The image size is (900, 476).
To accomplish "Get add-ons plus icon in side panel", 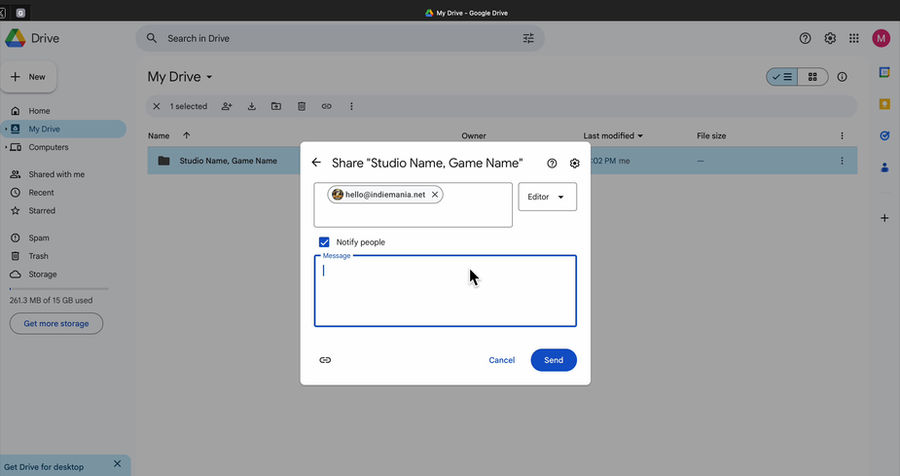I will [885, 218].
